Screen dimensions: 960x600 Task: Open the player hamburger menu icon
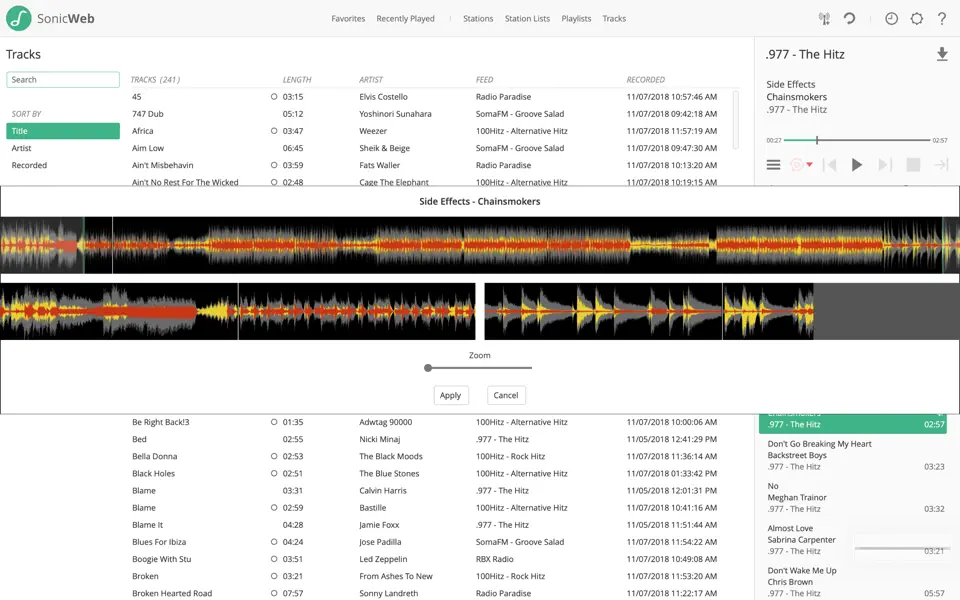773,165
